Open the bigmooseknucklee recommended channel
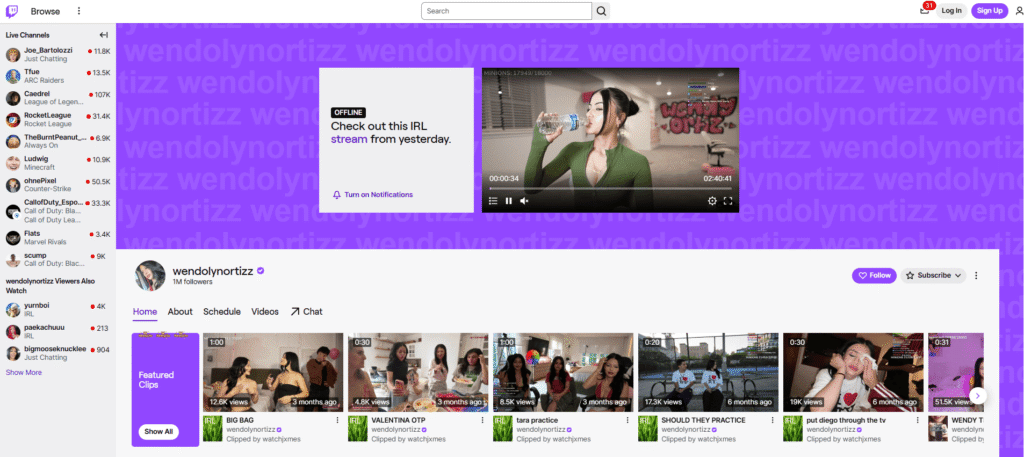 58,353
